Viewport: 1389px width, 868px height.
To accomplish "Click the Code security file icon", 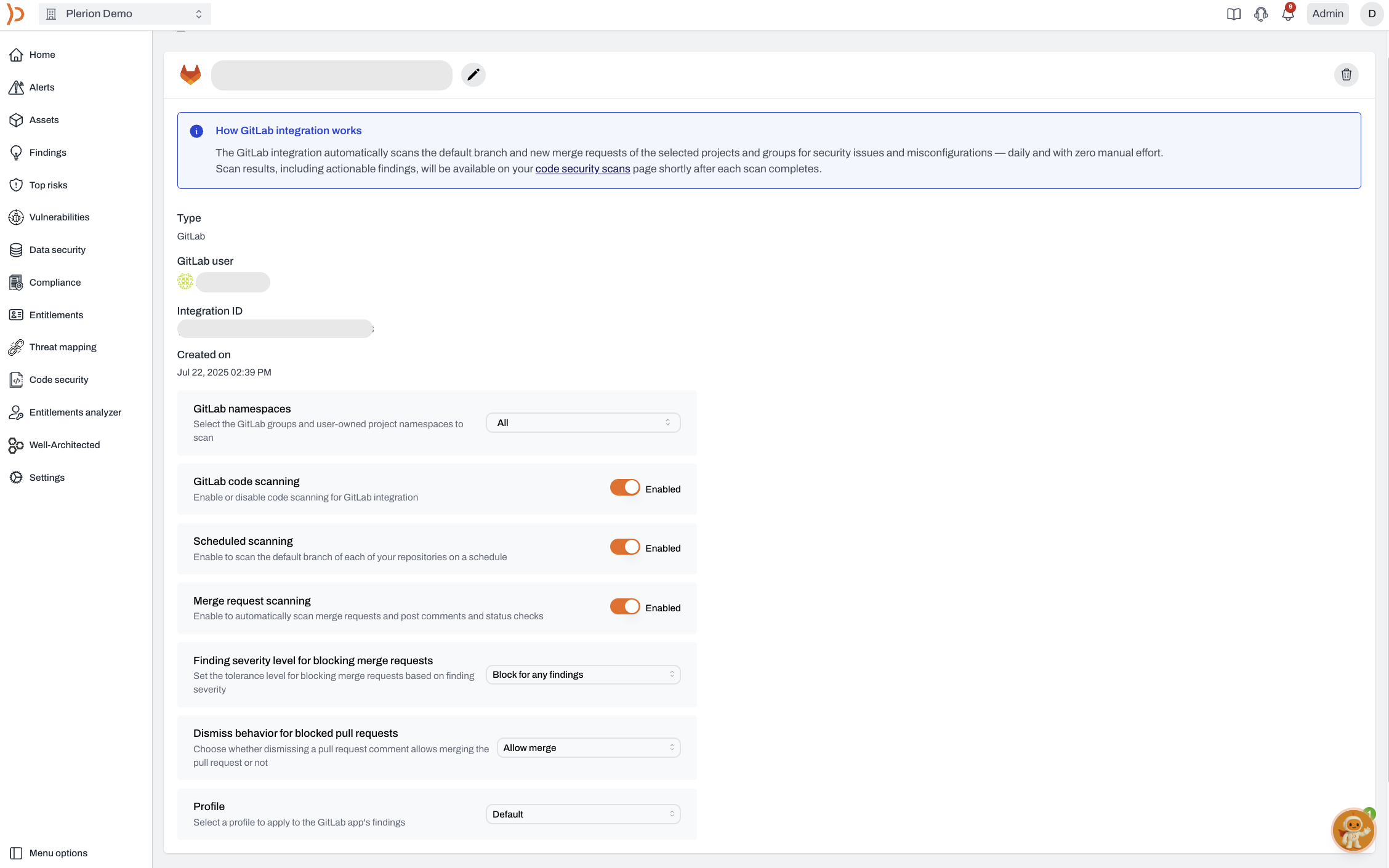I will point(16,380).
